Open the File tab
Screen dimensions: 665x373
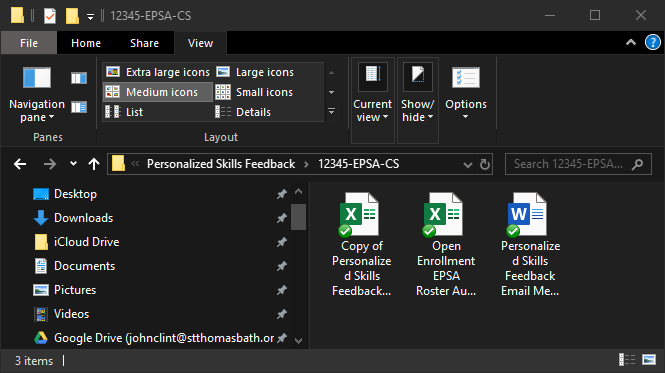[29, 43]
